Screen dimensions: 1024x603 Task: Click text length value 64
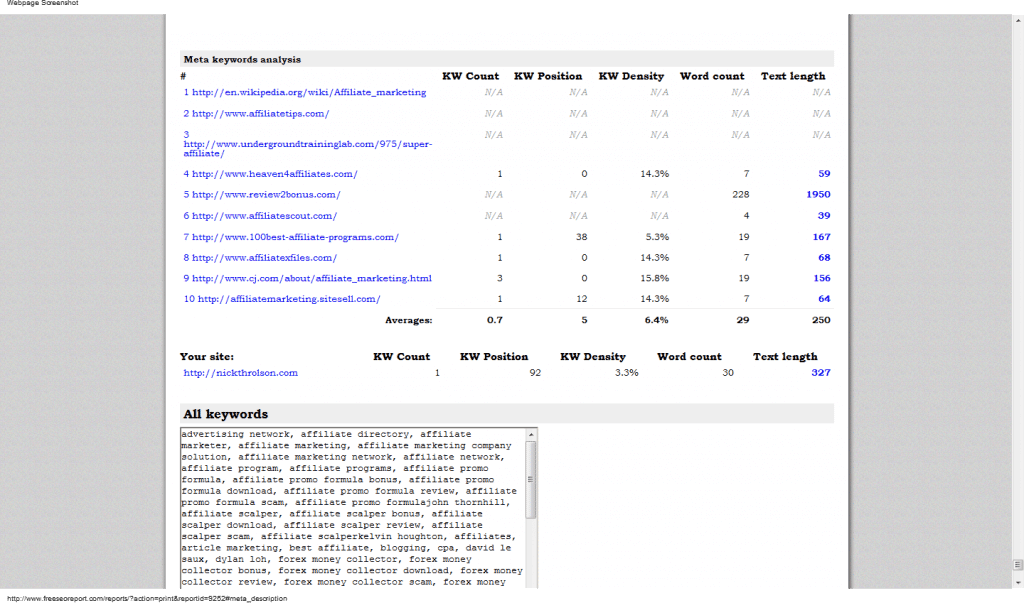pos(824,299)
